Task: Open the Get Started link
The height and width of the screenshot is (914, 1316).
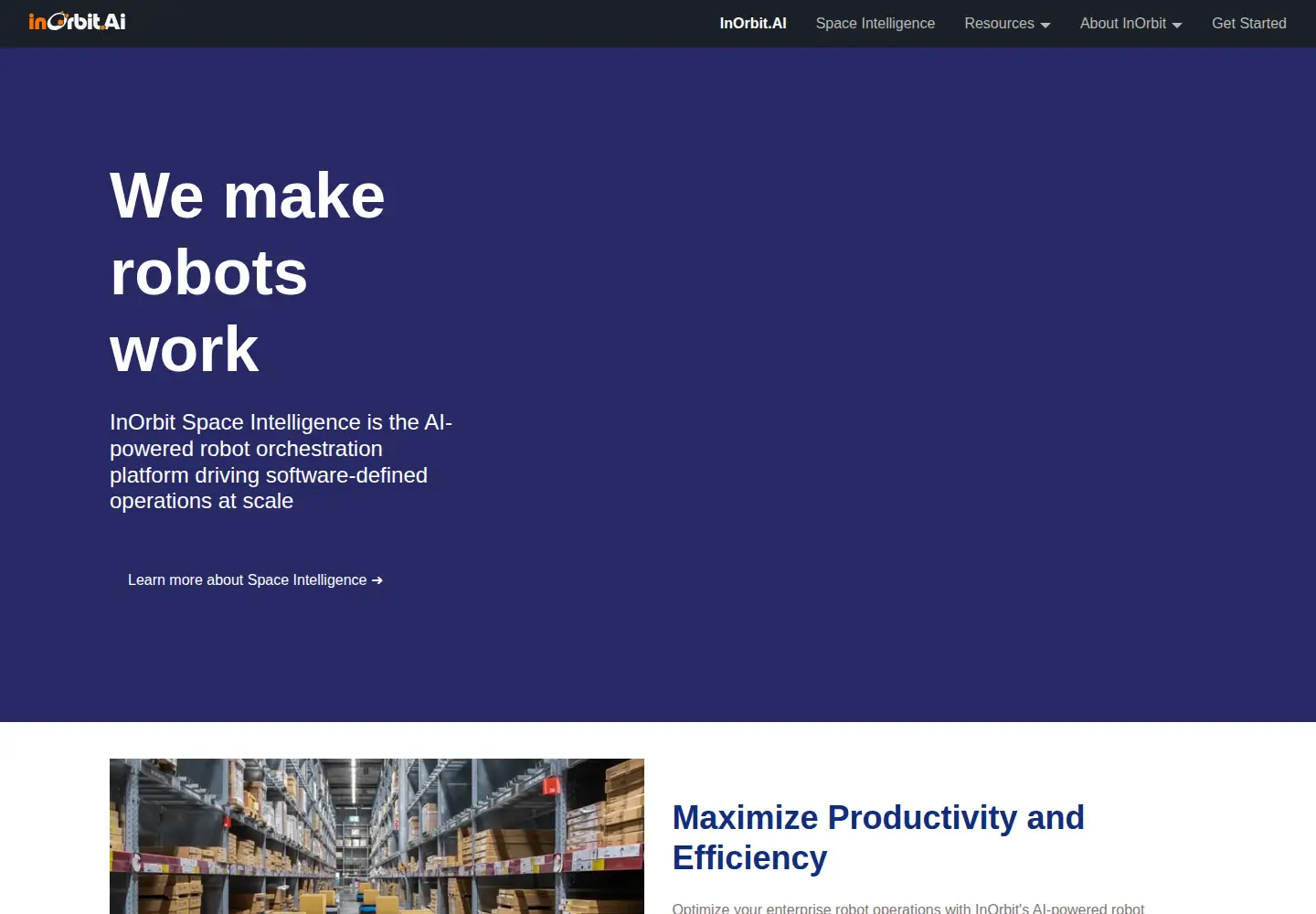Action: pos(1249,24)
